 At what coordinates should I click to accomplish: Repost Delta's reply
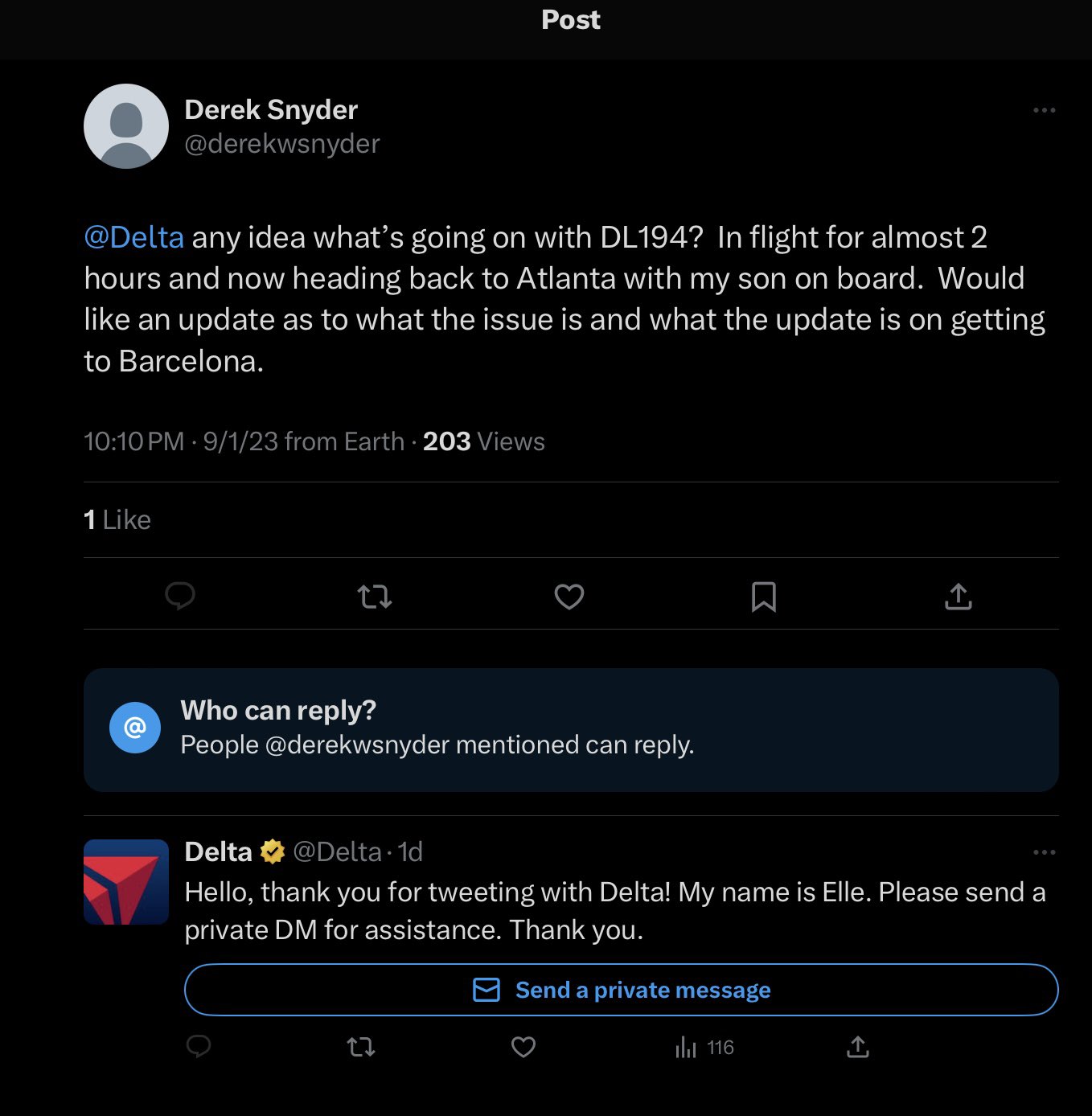[361, 1047]
